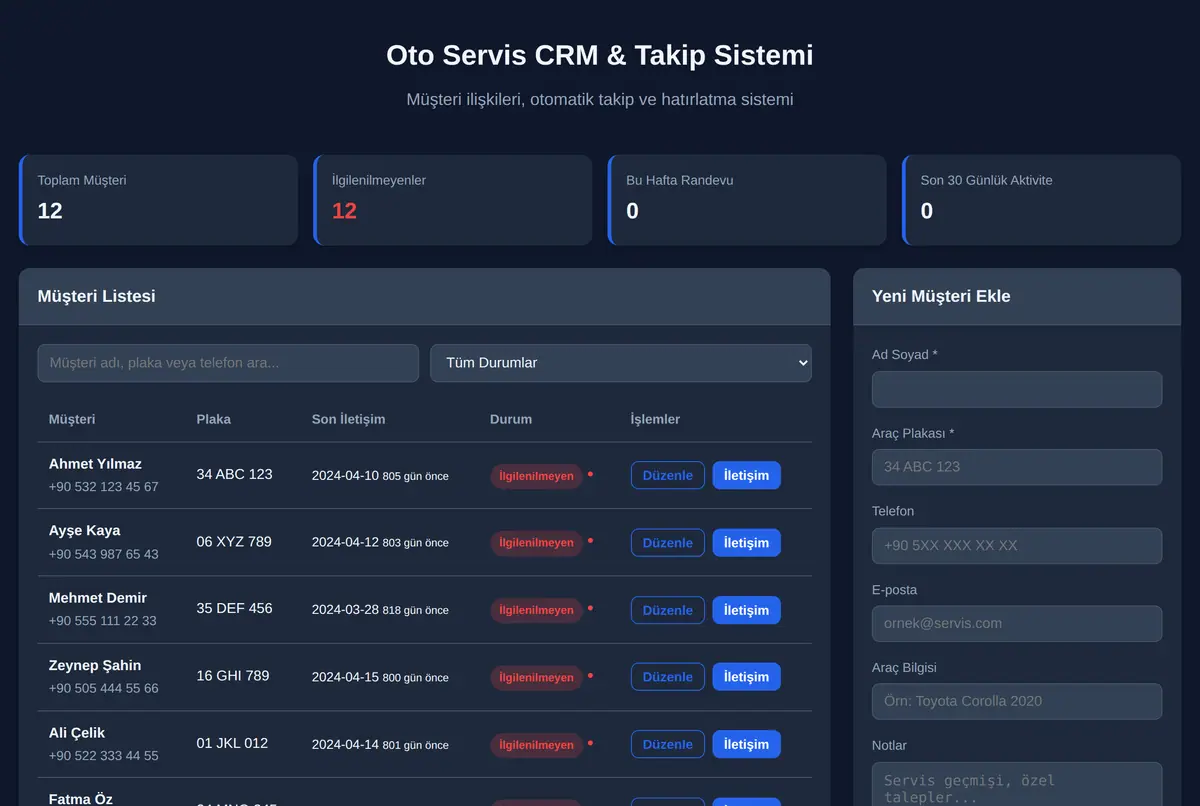The height and width of the screenshot is (806, 1200).
Task: Click contact date 2024-03-28
Action: [x=345, y=610]
